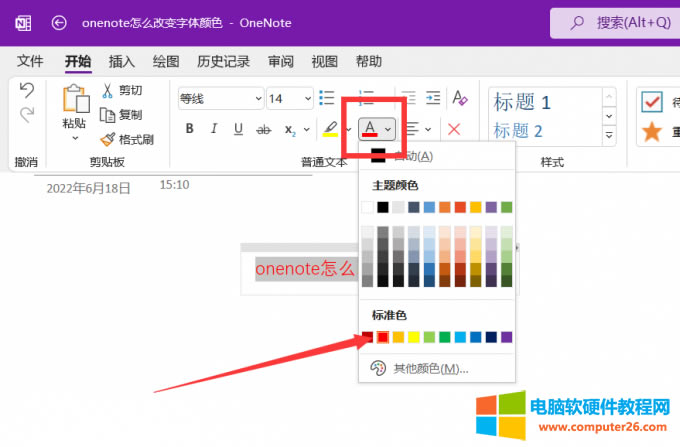The image size is (680, 447).
Task: Click the Copy (复制) icon
Action: pyautogui.click(x=108, y=115)
